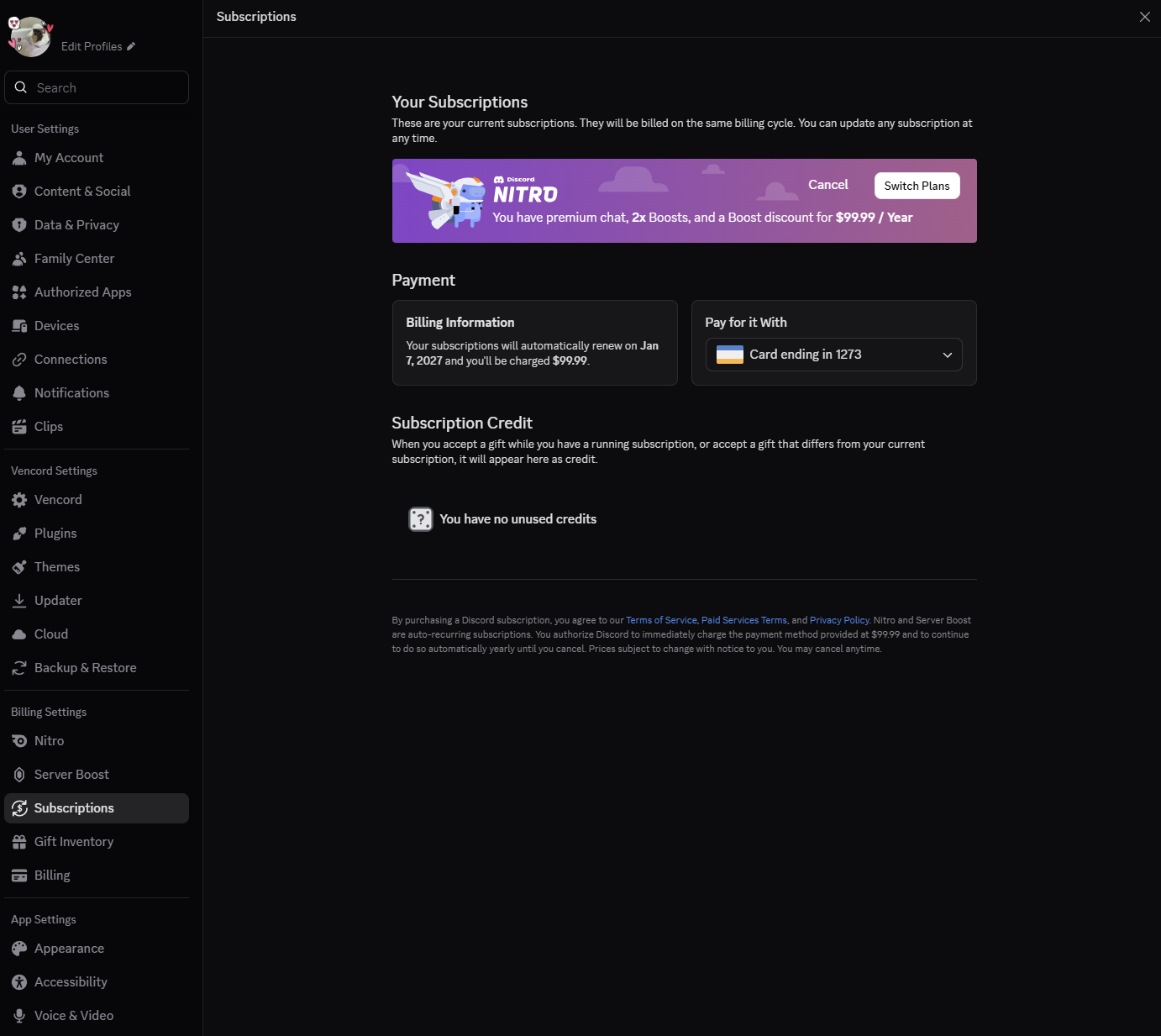Open the Terms of Service link
The width and height of the screenshot is (1161, 1036).
[x=661, y=620]
